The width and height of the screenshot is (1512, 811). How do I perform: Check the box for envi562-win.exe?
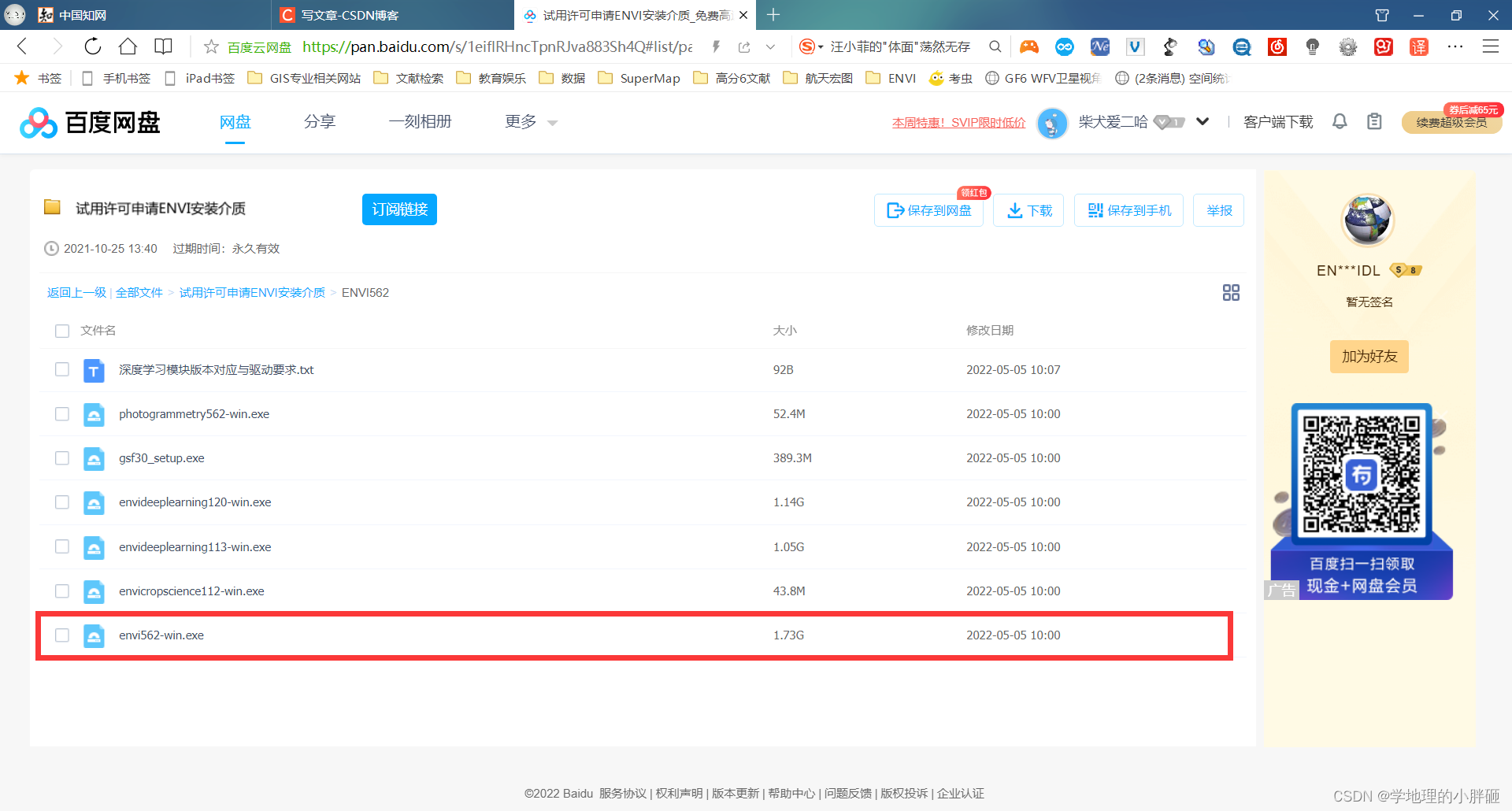[62, 635]
